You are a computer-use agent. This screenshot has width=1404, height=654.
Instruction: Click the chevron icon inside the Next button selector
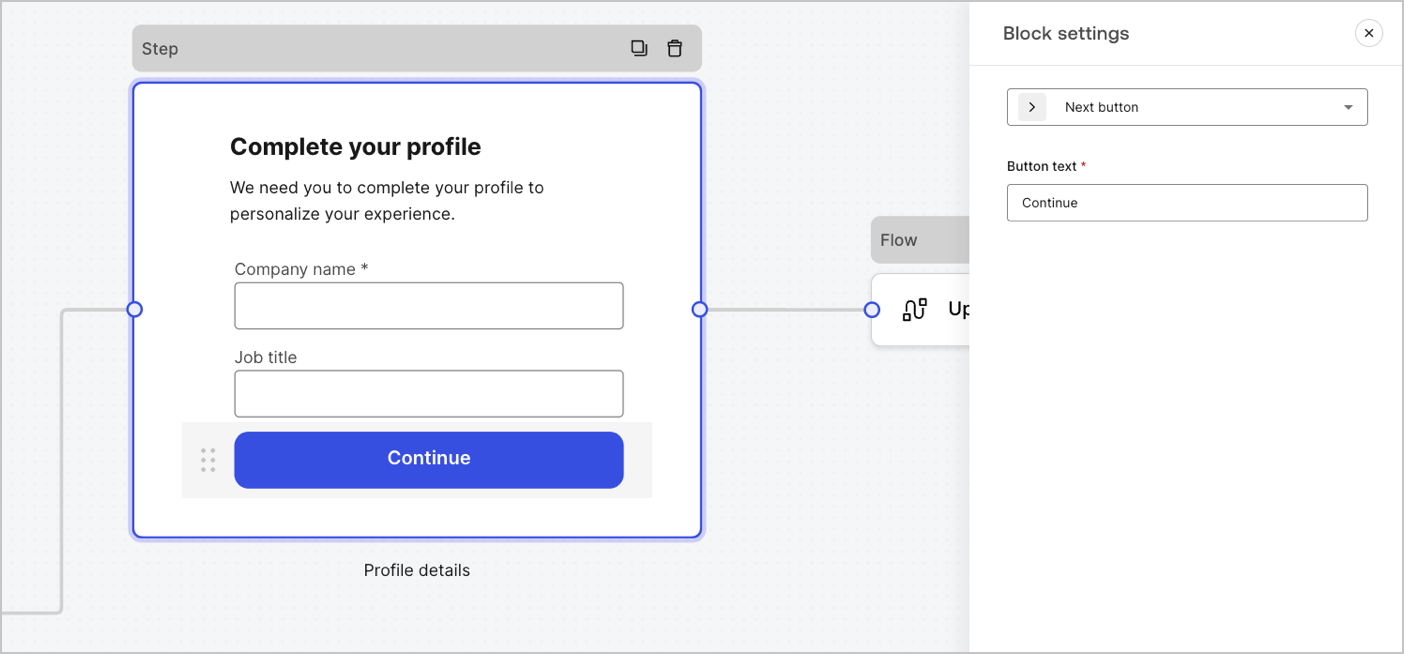click(x=1031, y=106)
